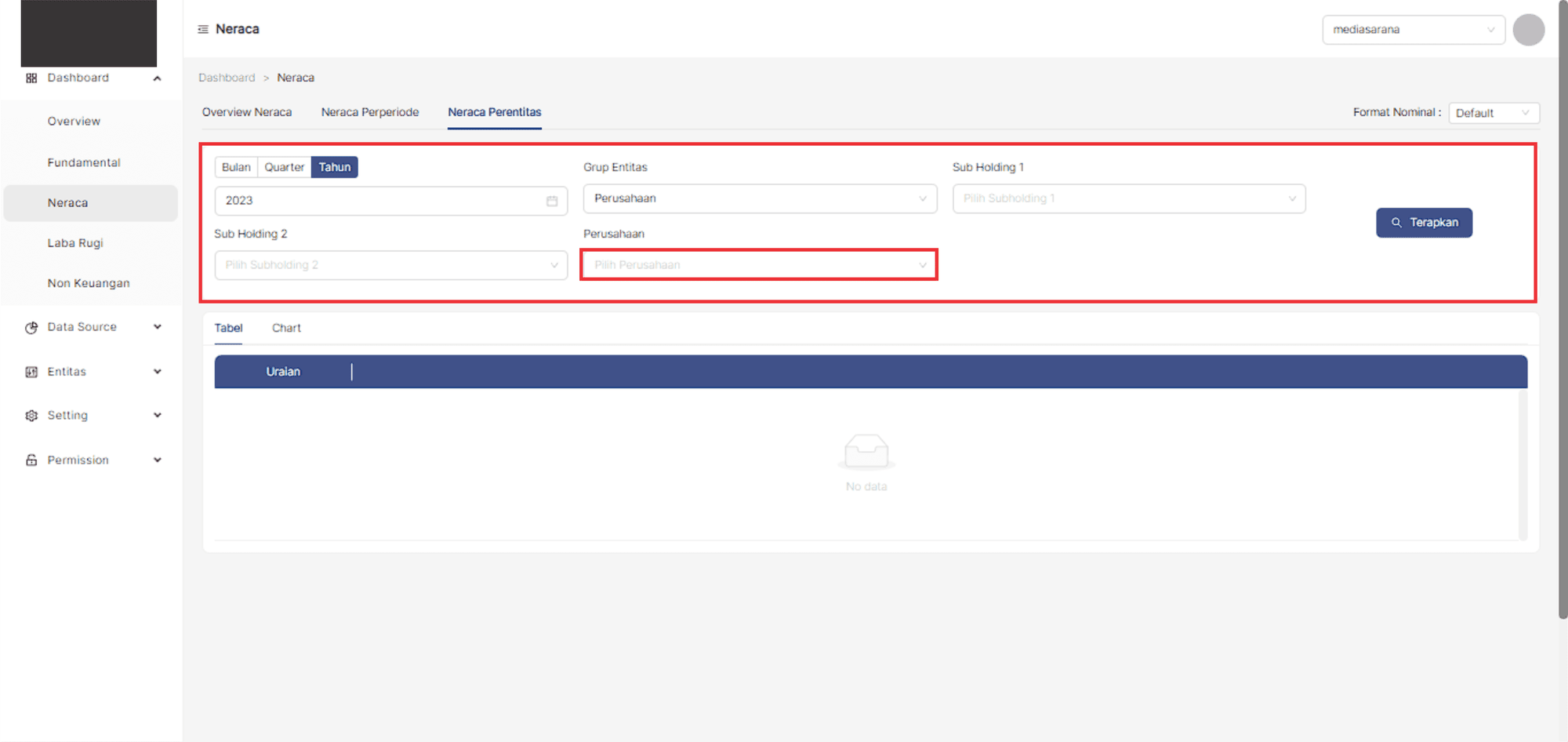This screenshot has width=1568, height=742.
Task: Click the Data Source pie chart icon
Action: tap(31, 327)
